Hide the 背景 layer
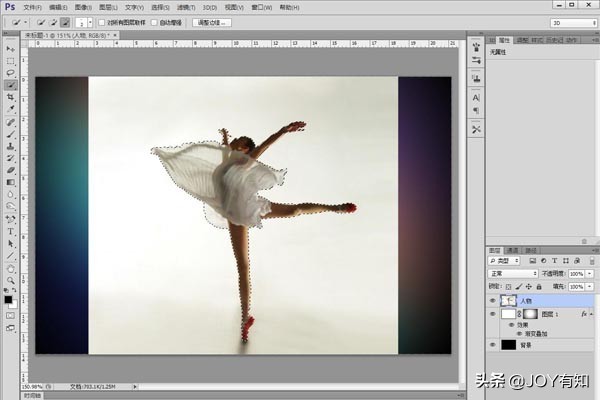 click(492, 343)
